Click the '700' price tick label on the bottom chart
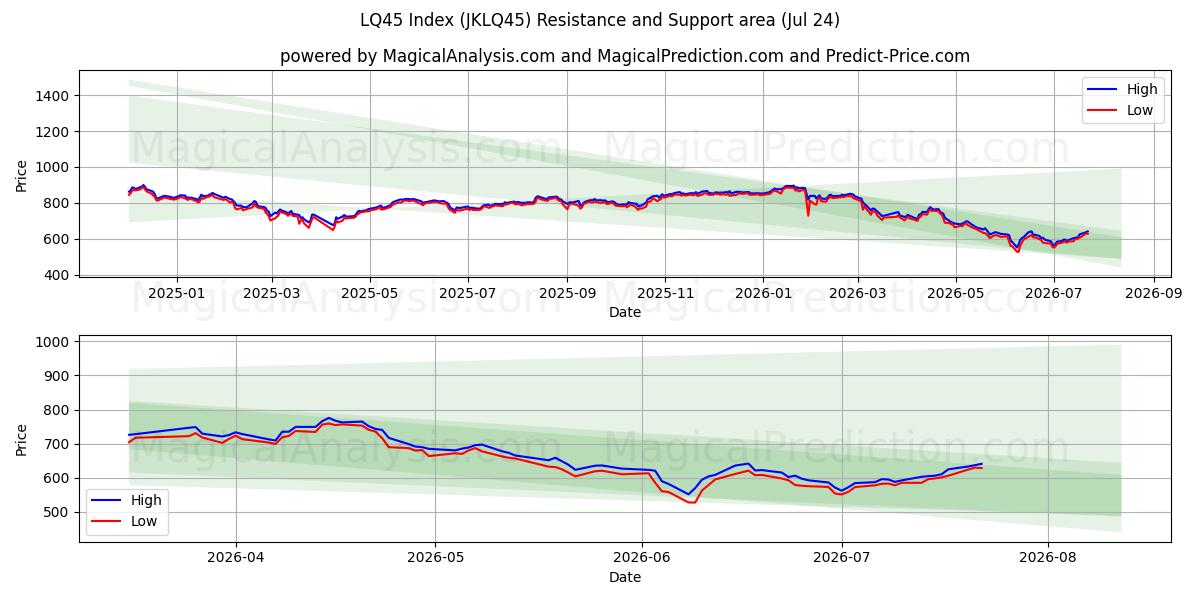The width and height of the screenshot is (1200, 600). click(x=57, y=444)
